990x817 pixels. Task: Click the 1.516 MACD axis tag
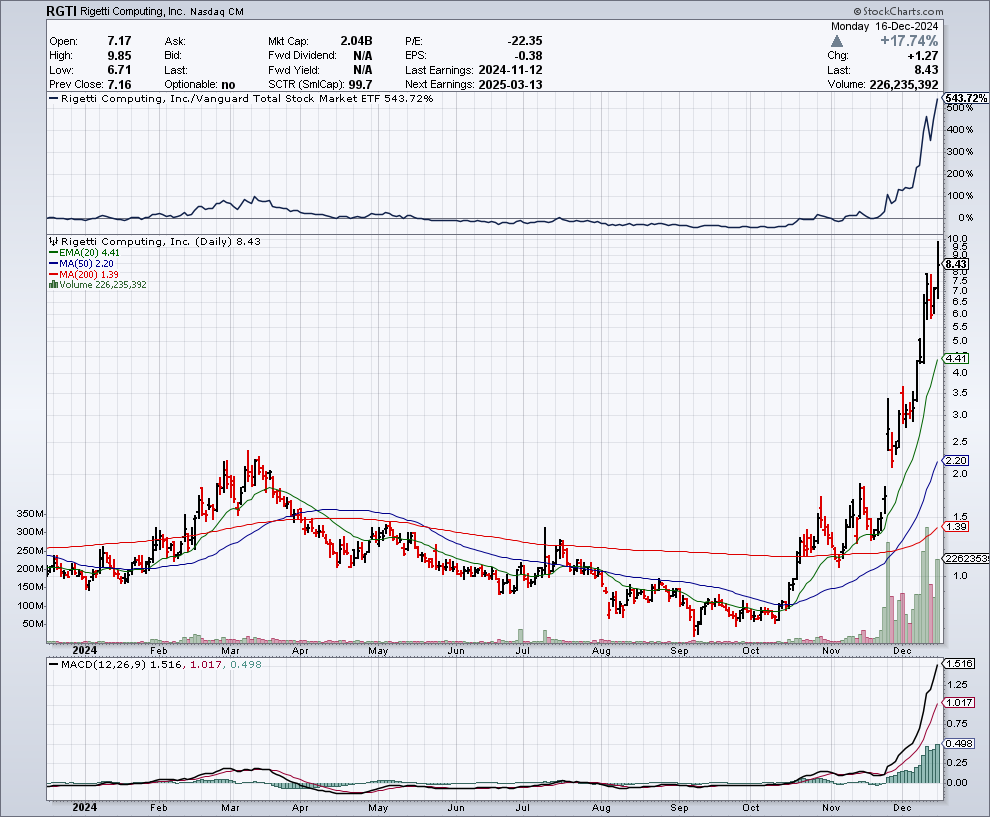pos(960,664)
